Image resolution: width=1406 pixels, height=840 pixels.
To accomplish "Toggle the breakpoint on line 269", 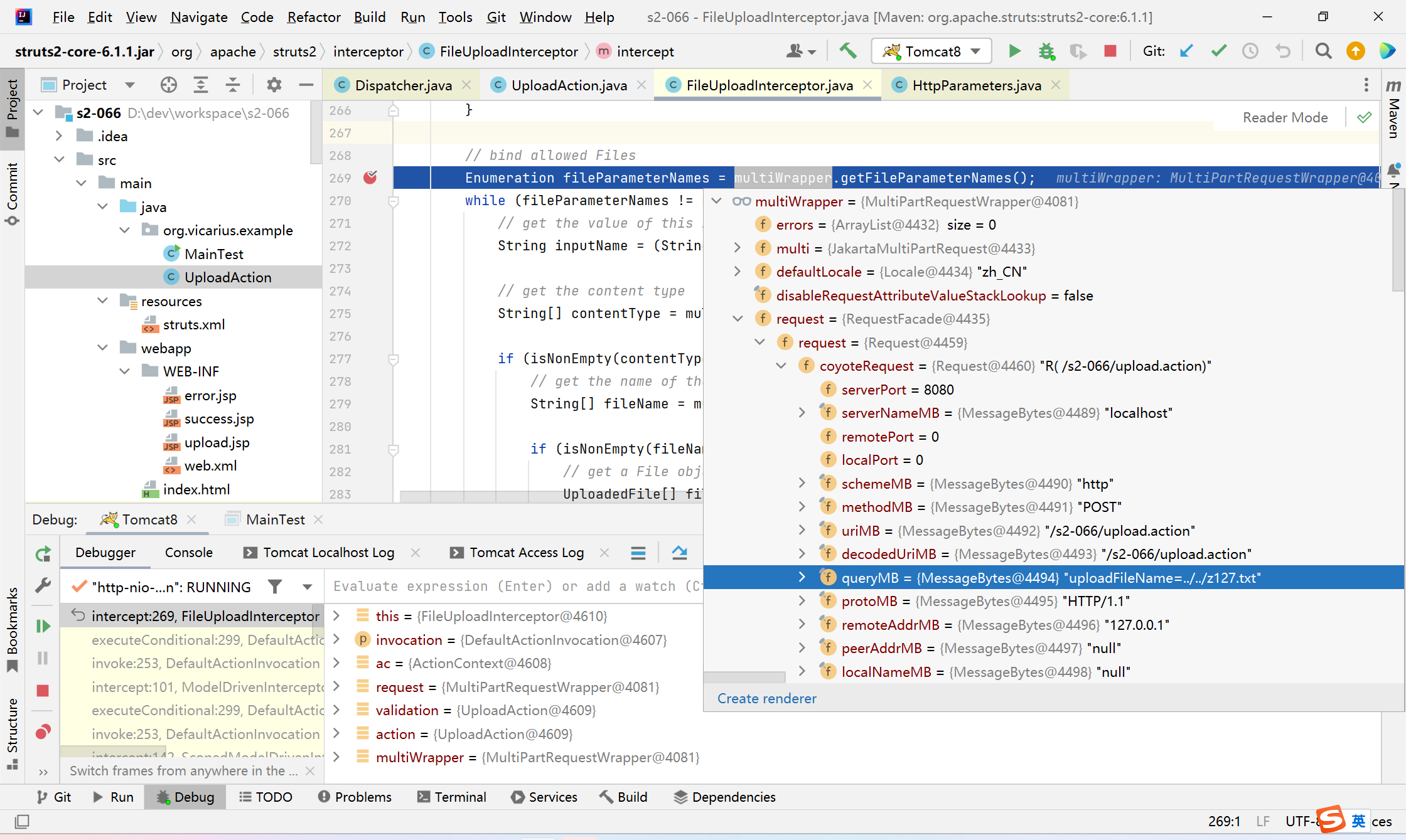I will (x=370, y=178).
